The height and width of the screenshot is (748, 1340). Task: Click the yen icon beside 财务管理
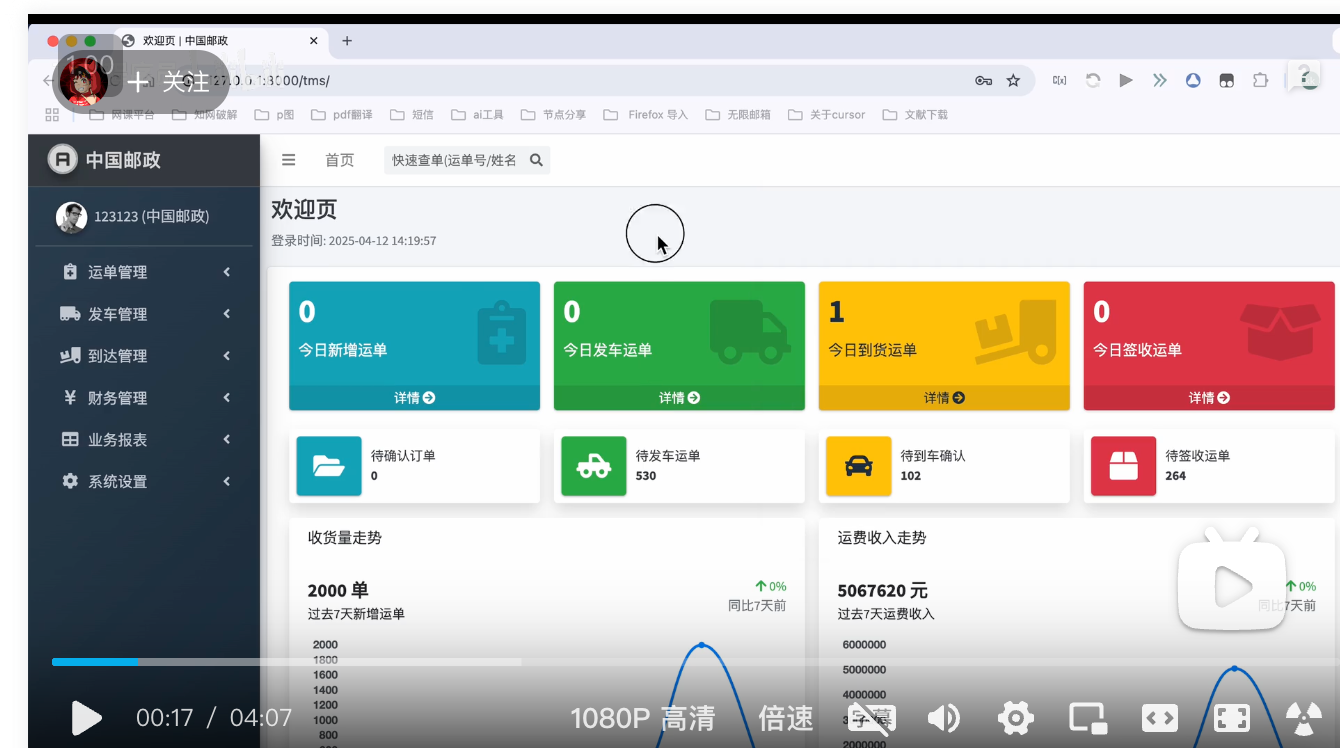click(70, 398)
